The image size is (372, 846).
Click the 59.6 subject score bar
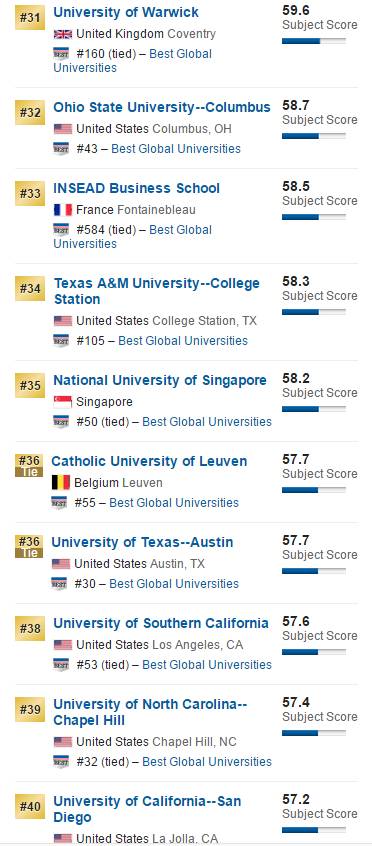[314, 41]
